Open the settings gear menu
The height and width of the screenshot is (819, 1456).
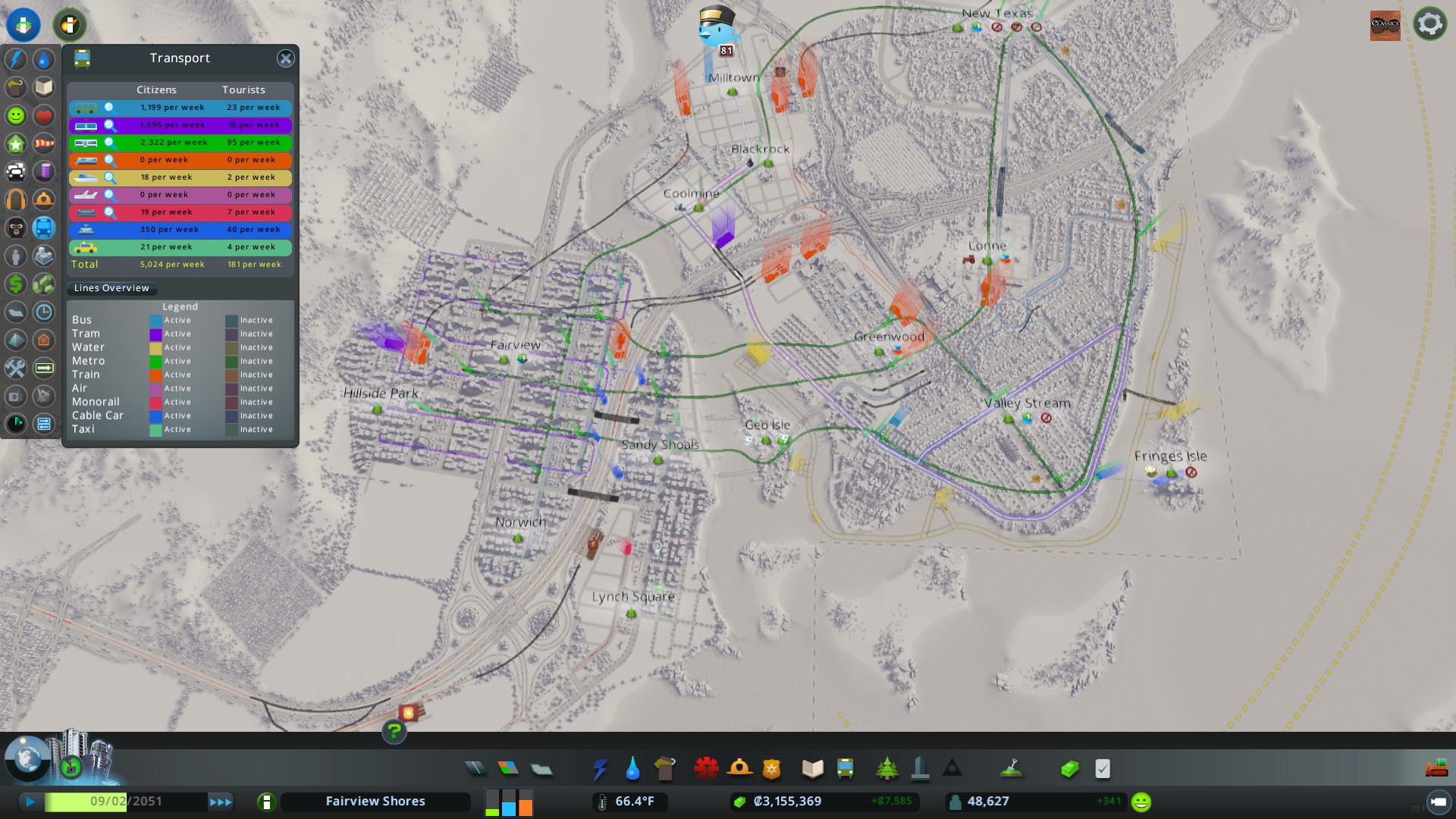click(x=1429, y=24)
